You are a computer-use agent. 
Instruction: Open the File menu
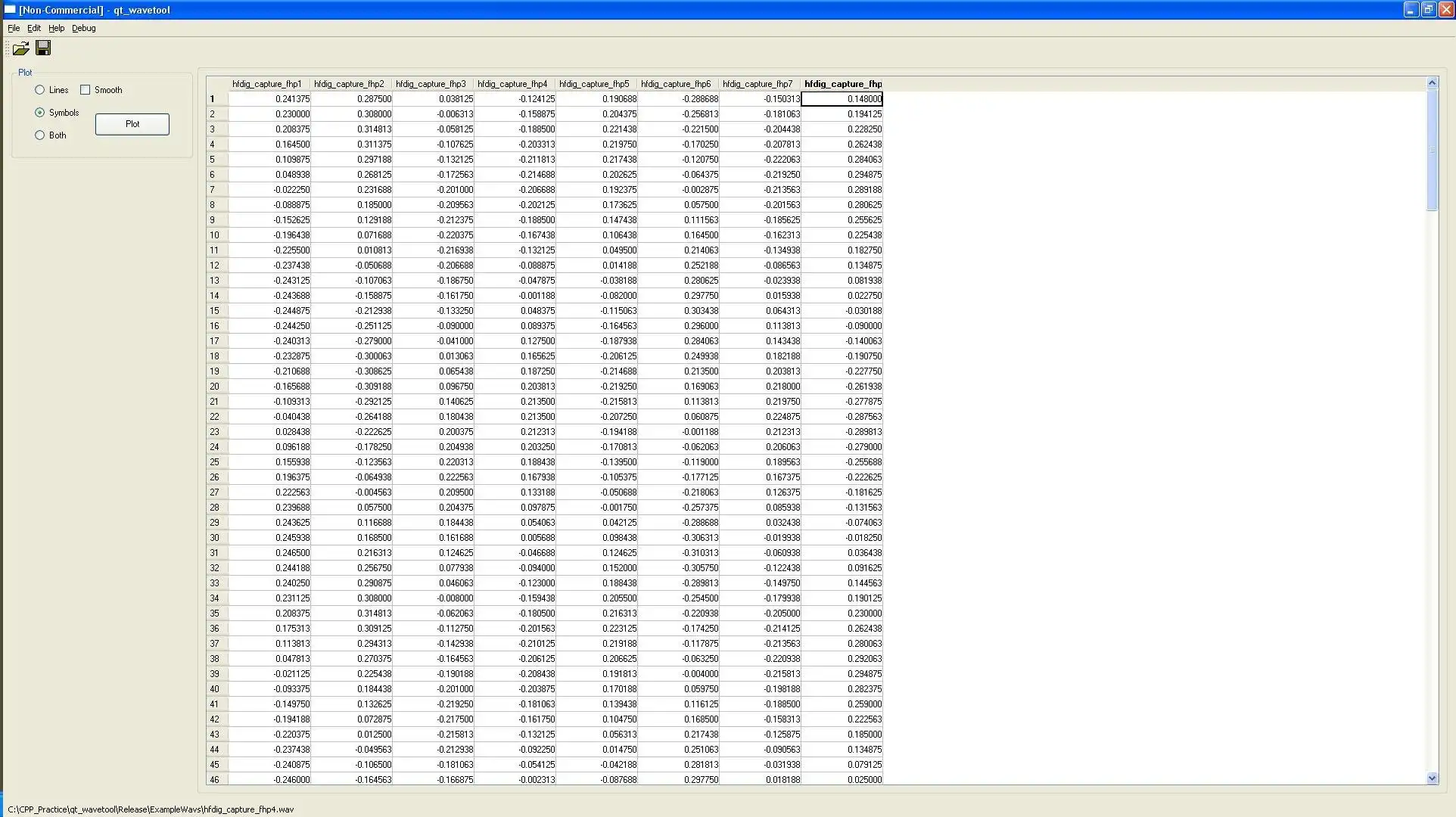point(14,28)
